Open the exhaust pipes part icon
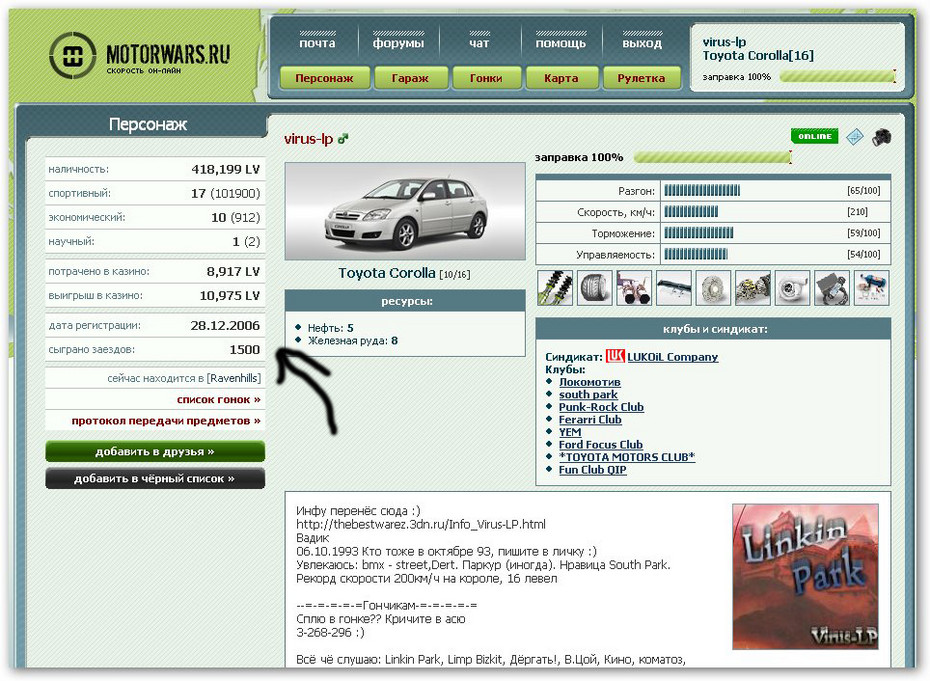Screen dimensions: 930x681 pyautogui.click(x=634, y=288)
